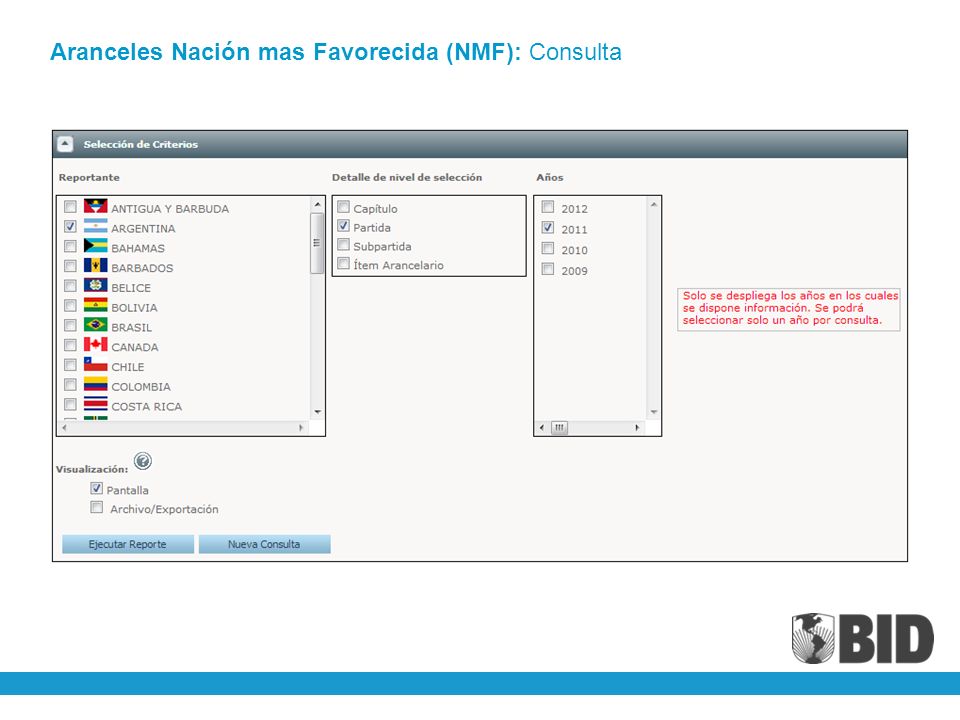
Task: Click the Belice flag icon
Action: [96, 285]
